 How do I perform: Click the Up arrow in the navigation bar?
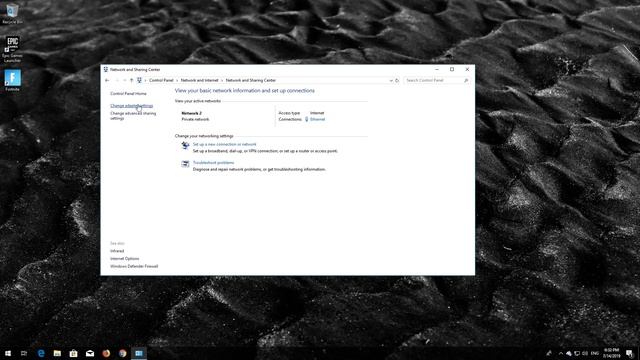click(131, 80)
